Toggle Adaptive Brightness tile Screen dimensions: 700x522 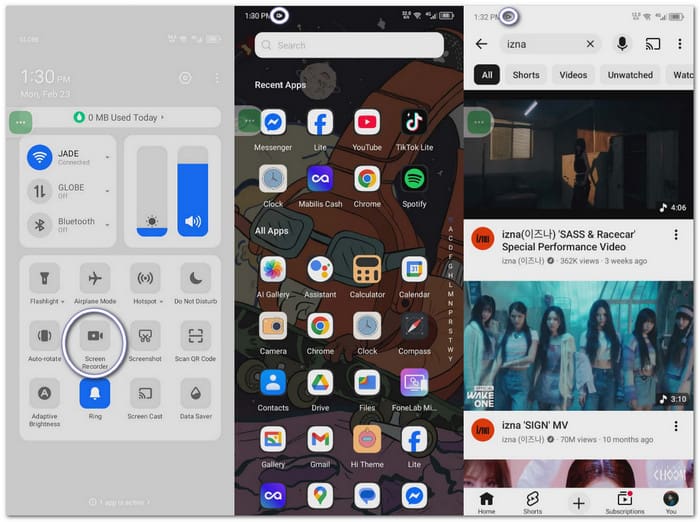pyautogui.click(x=44, y=393)
